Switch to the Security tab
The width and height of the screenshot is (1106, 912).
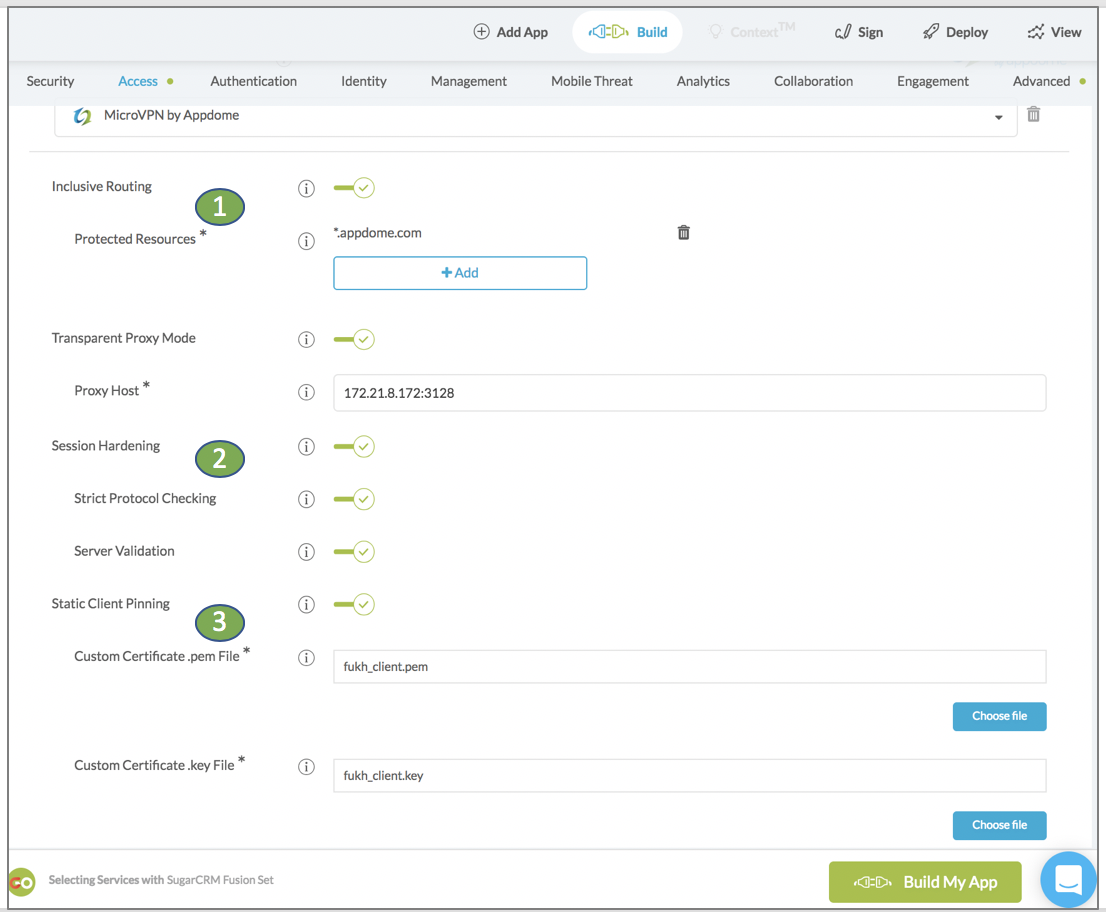pos(50,81)
